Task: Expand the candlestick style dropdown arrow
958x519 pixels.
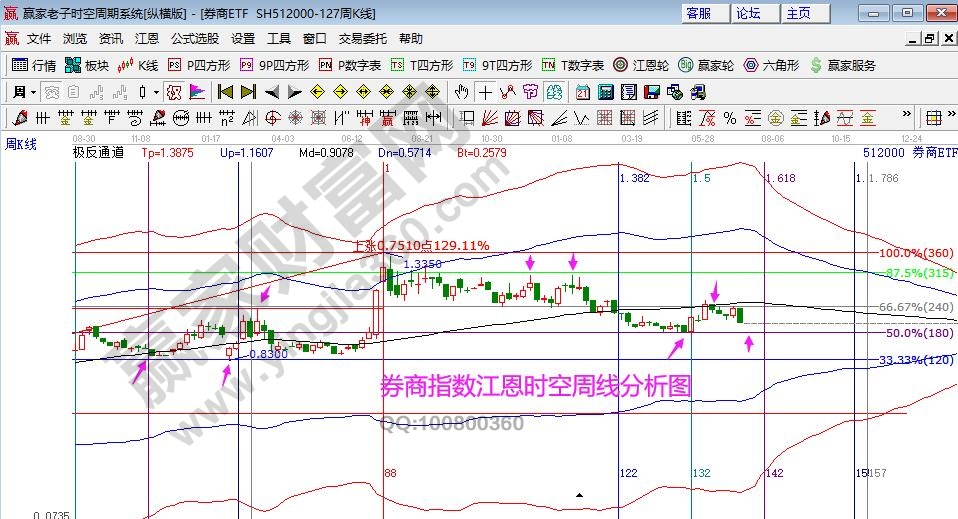Action: (155, 92)
